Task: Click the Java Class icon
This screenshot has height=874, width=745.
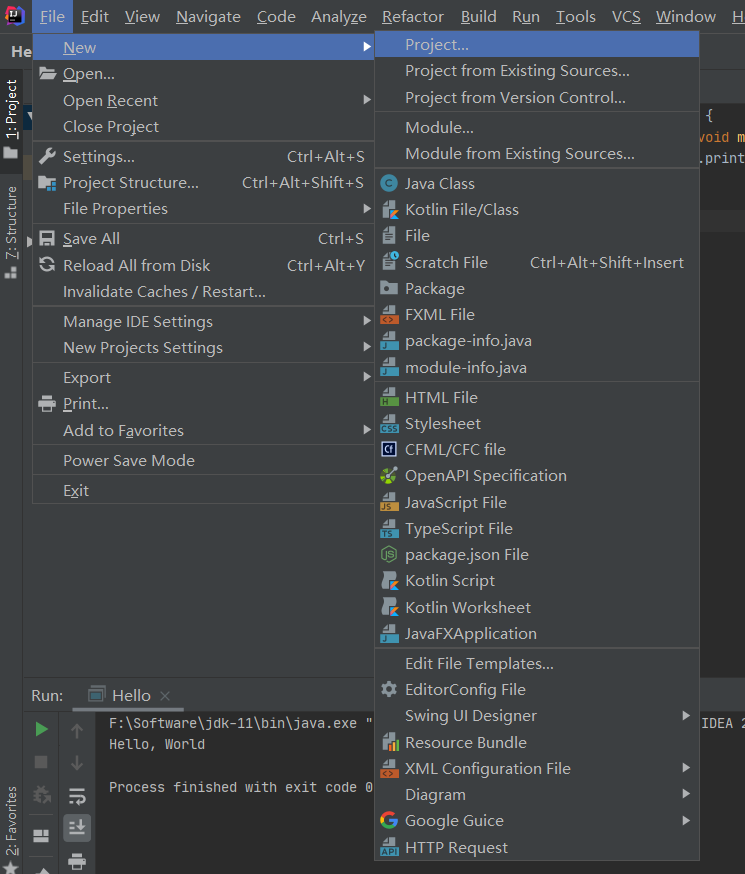Action: (x=389, y=183)
